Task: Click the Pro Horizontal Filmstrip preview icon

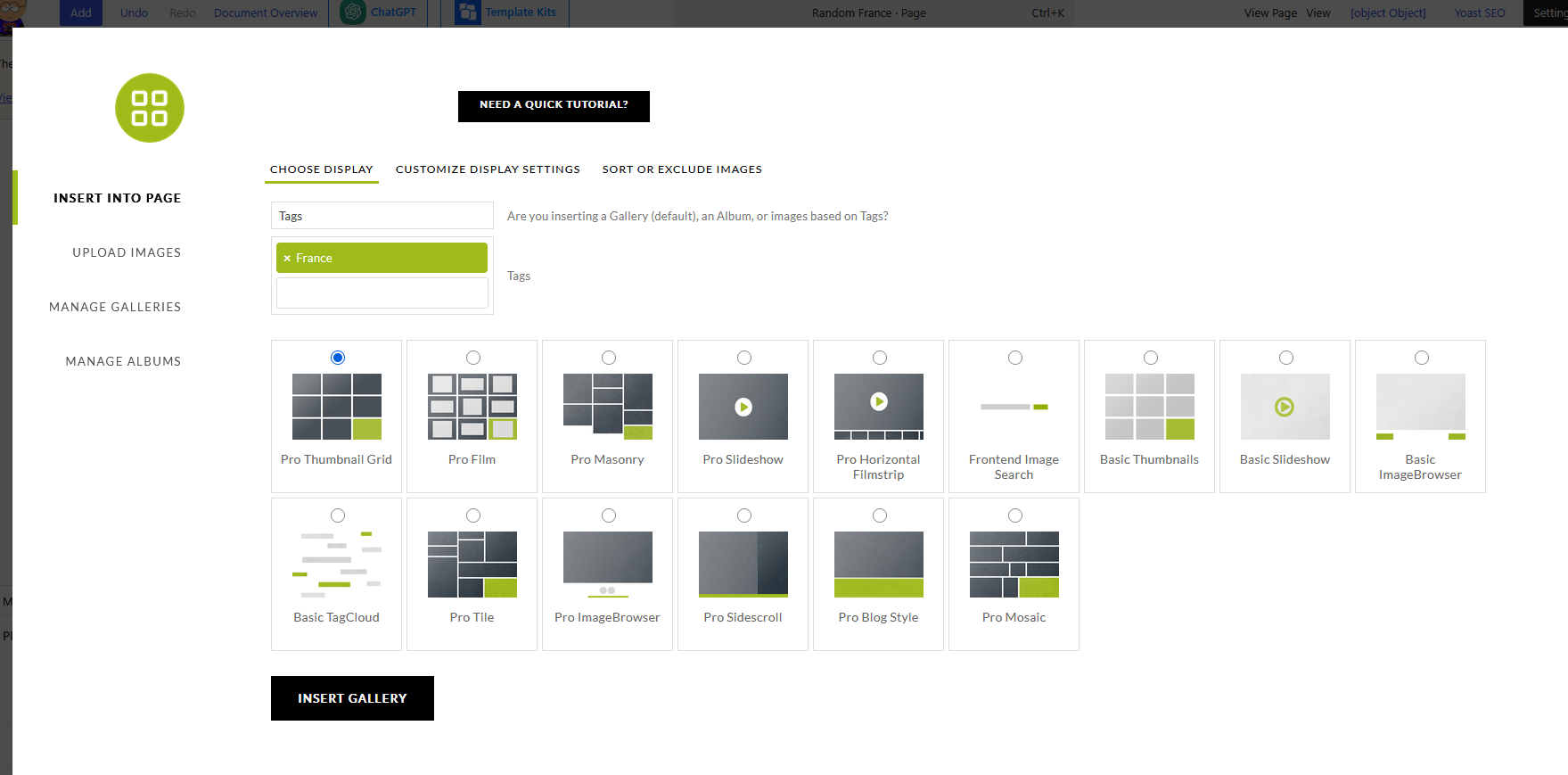Action: 879,407
